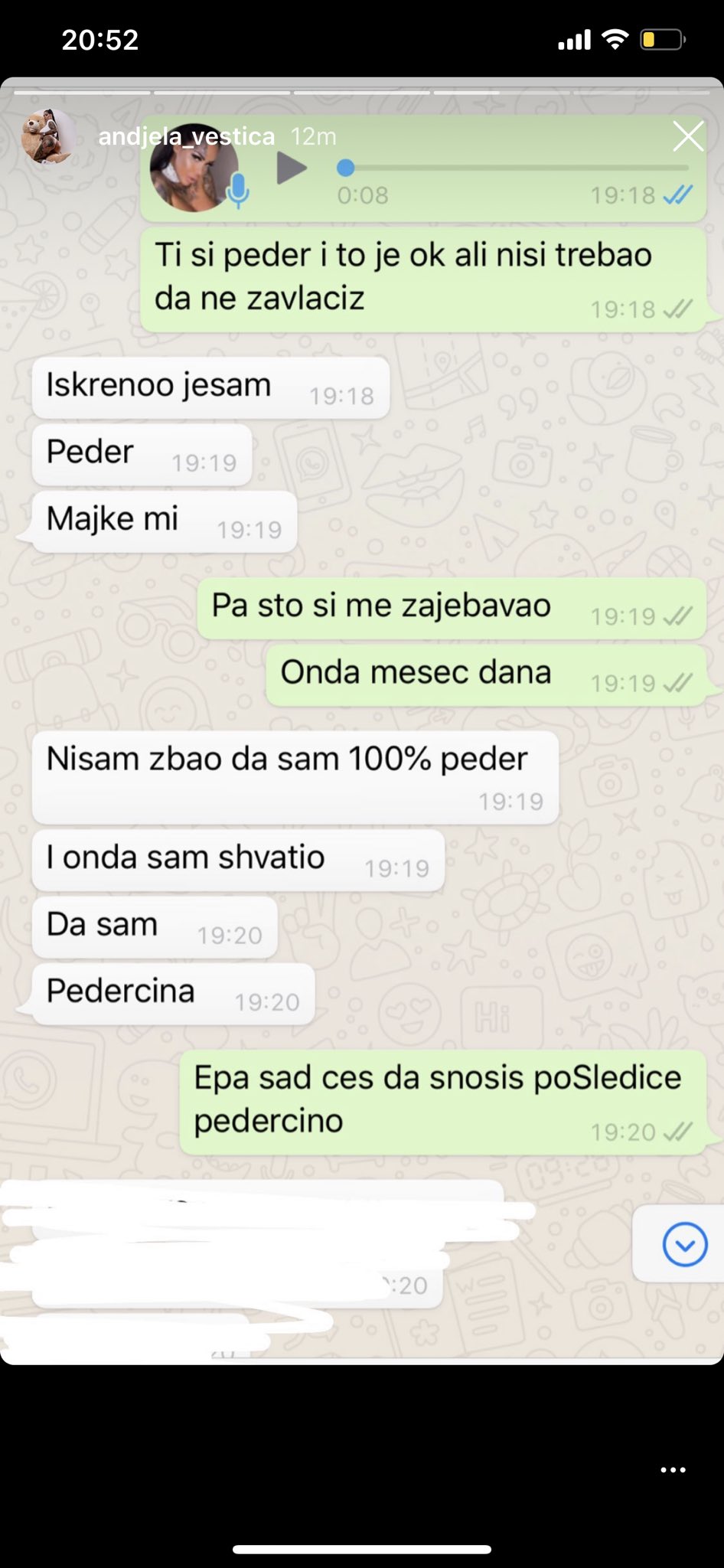Play the 0:08 voice message
724x1568 pixels.
(x=291, y=168)
